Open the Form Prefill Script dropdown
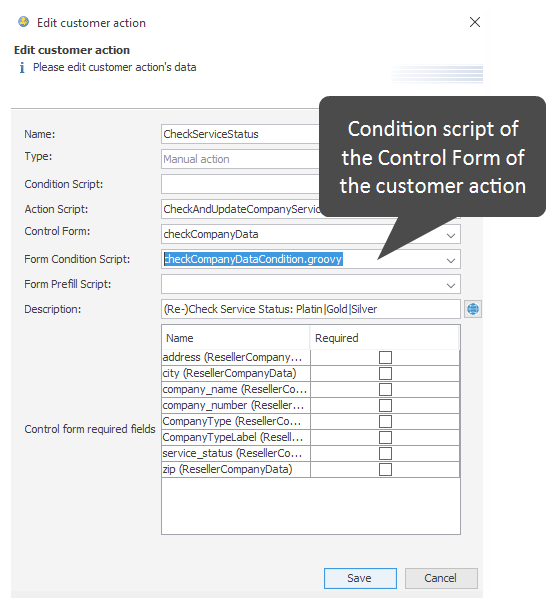Image resolution: width=558 pixels, height=598 pixels. 451,285
